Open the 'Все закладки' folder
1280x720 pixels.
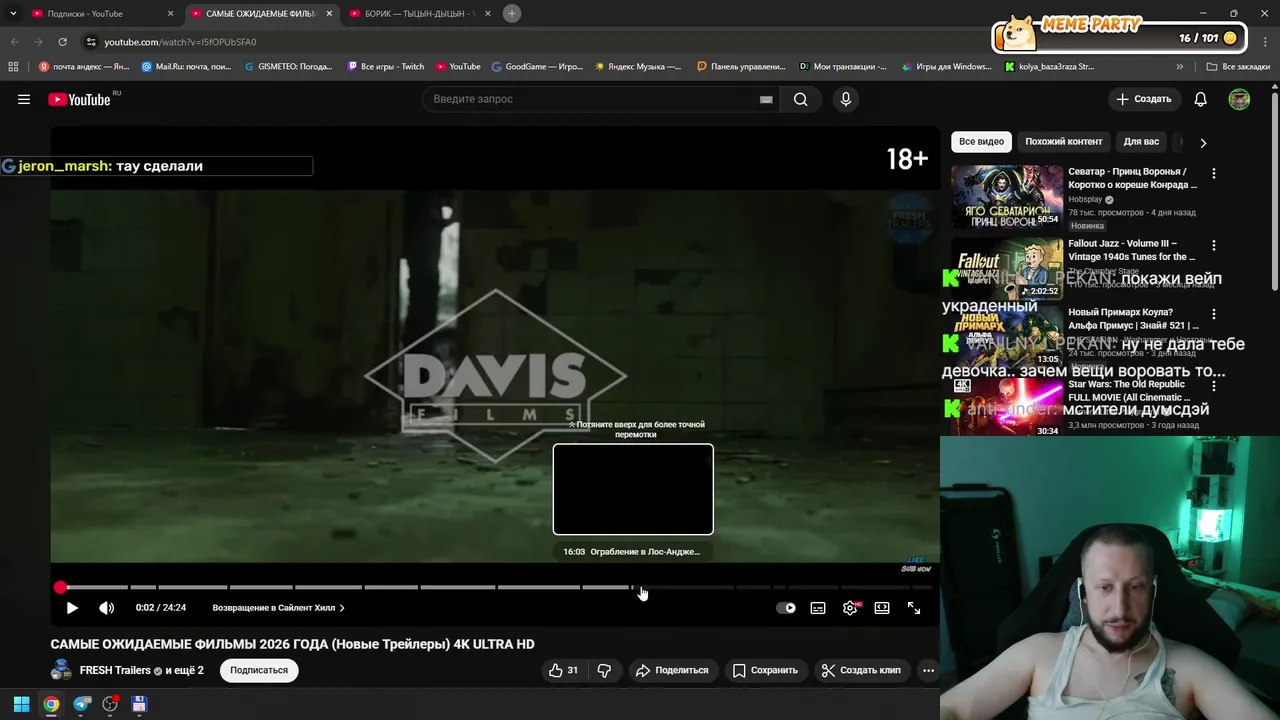click(1238, 67)
